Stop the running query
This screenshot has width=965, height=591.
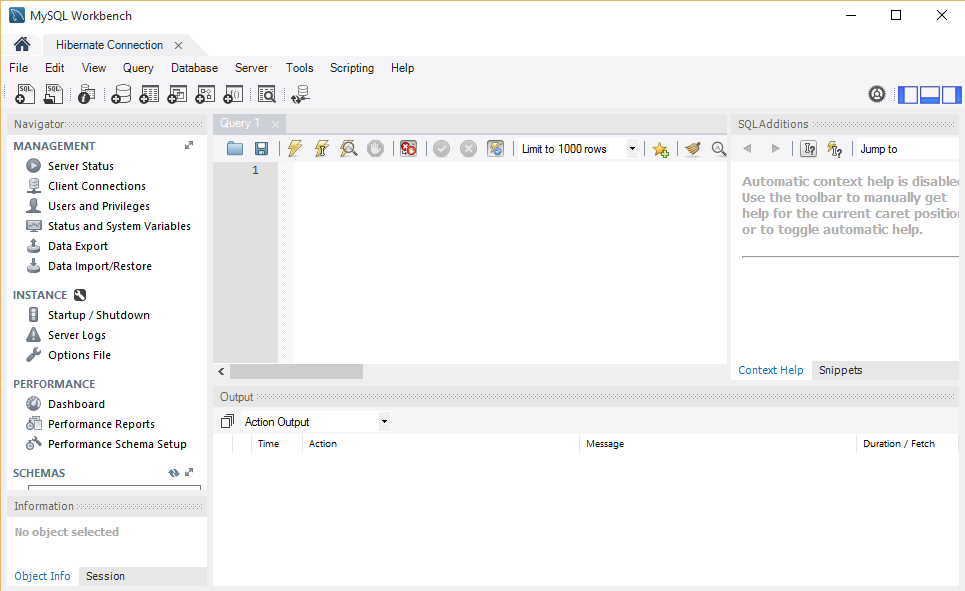click(374, 148)
